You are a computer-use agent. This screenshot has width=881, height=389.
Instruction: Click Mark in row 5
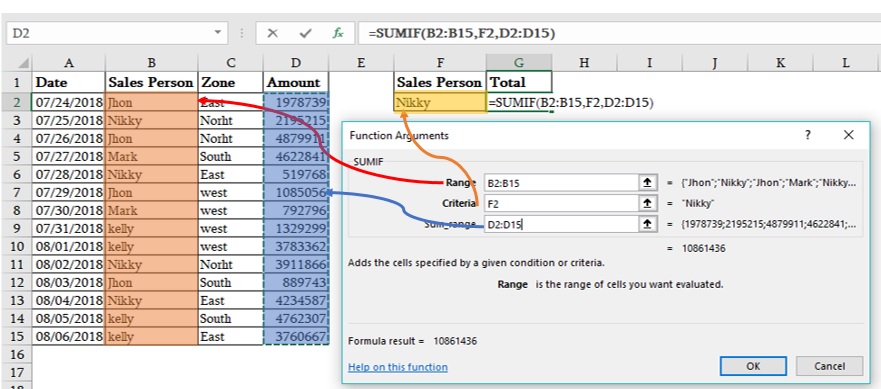[152, 156]
